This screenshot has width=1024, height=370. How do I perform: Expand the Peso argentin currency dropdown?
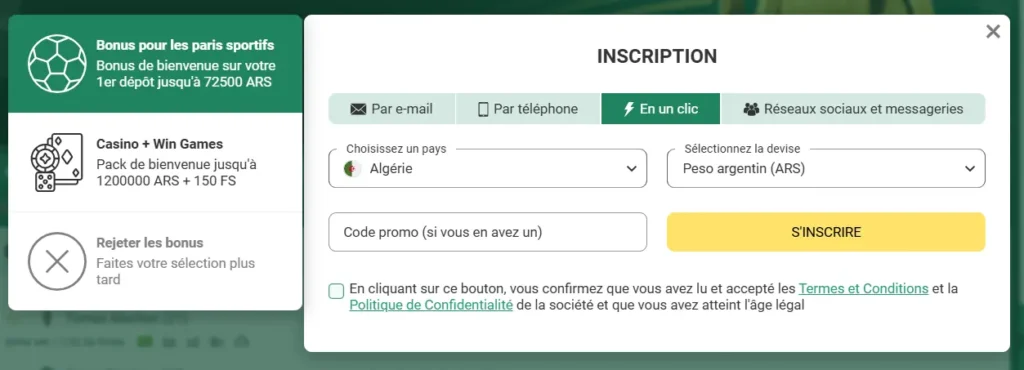point(826,168)
